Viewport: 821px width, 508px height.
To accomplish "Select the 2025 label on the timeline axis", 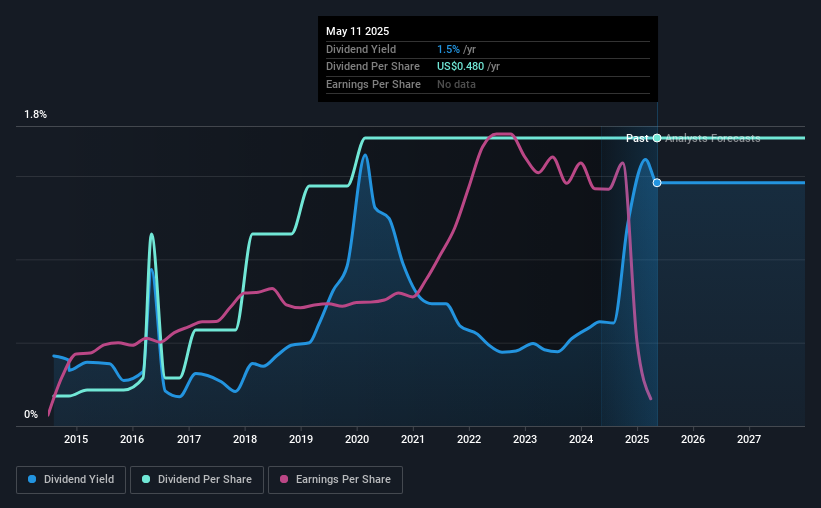I will pos(637,439).
